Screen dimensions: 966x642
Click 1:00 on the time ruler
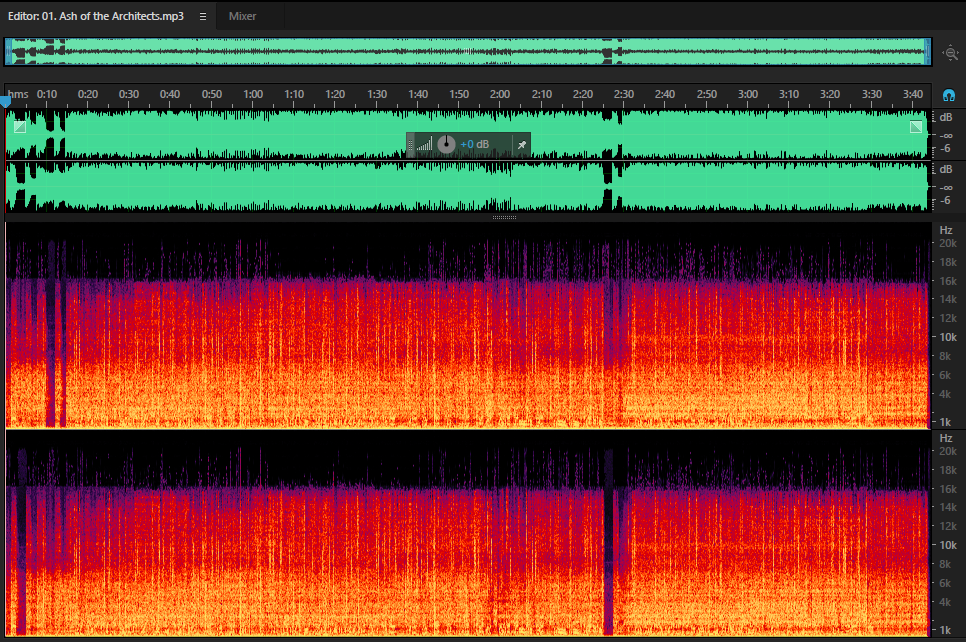[253, 94]
